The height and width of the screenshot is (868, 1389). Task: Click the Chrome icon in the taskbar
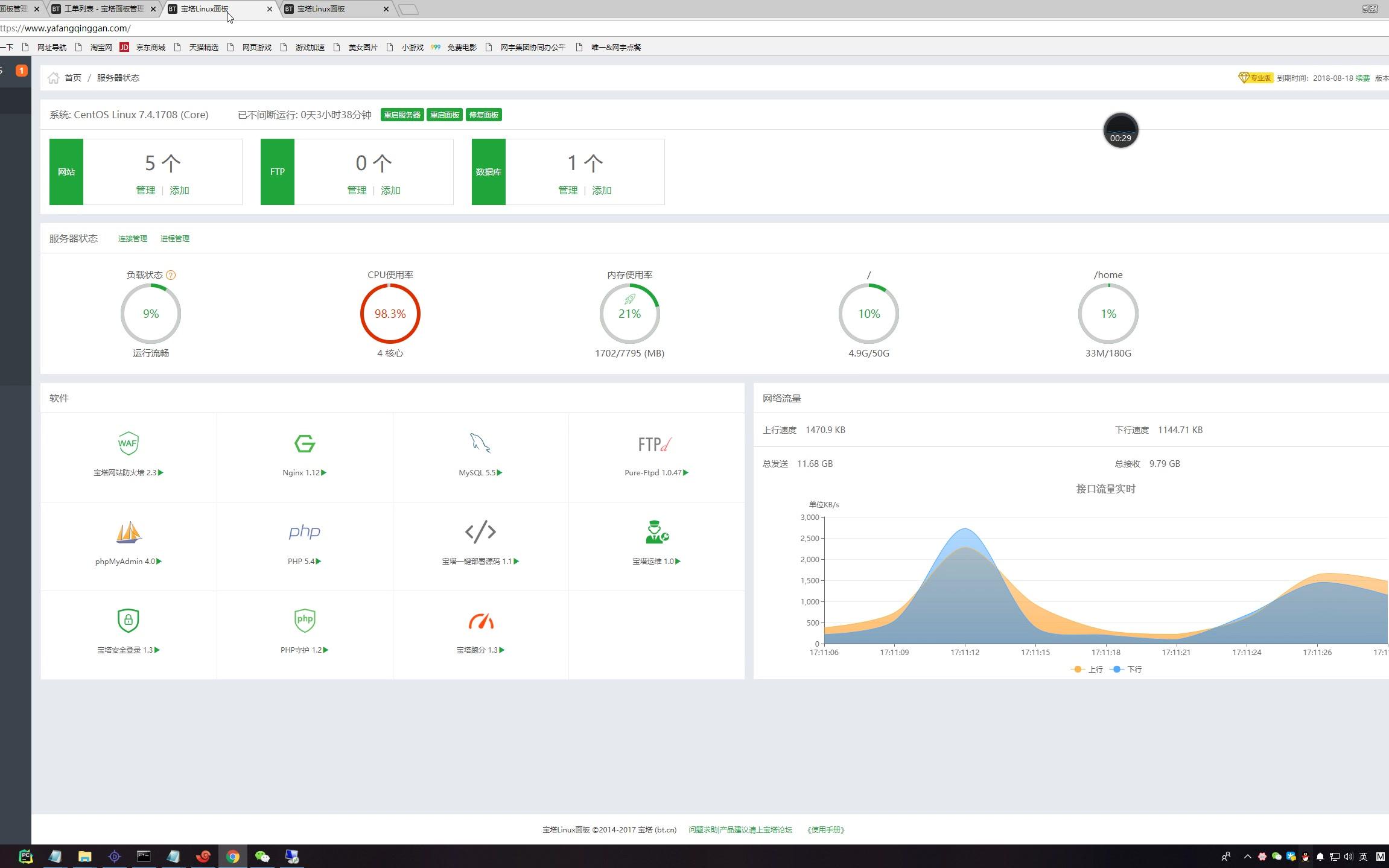click(233, 856)
